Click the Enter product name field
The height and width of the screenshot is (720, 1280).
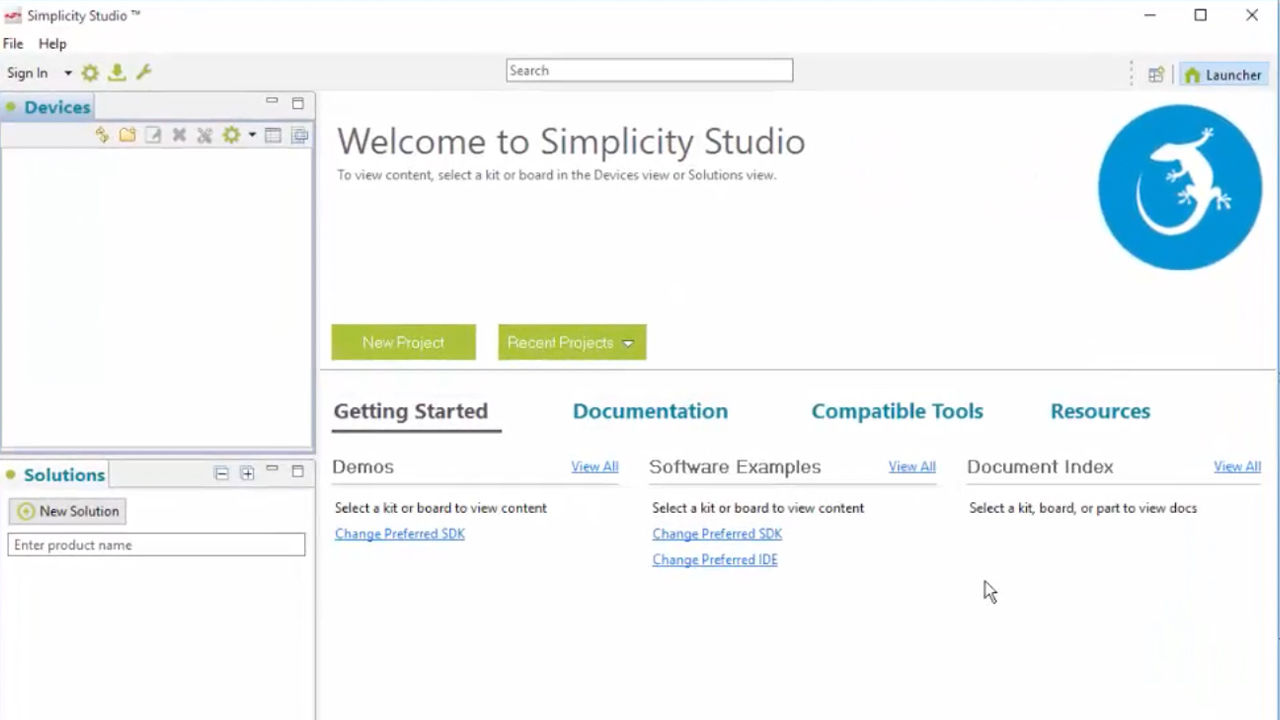tap(157, 545)
